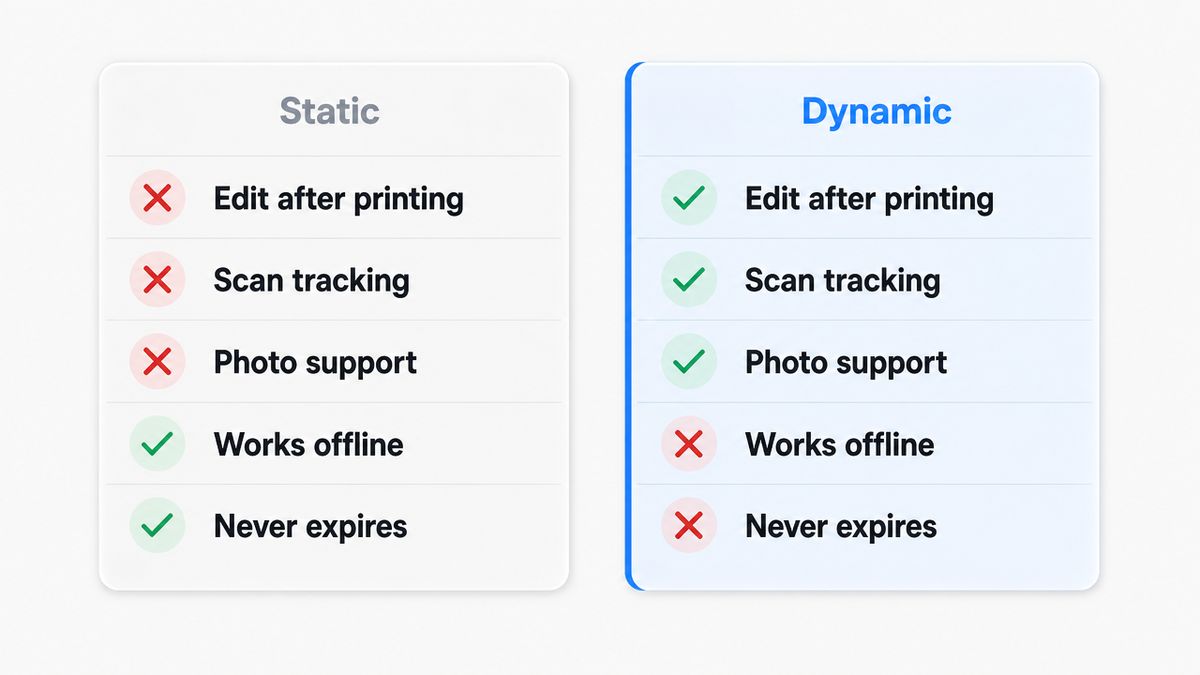This screenshot has width=1200, height=675.
Task: Click Never expires label in Dynamic card
Action: click(x=841, y=527)
